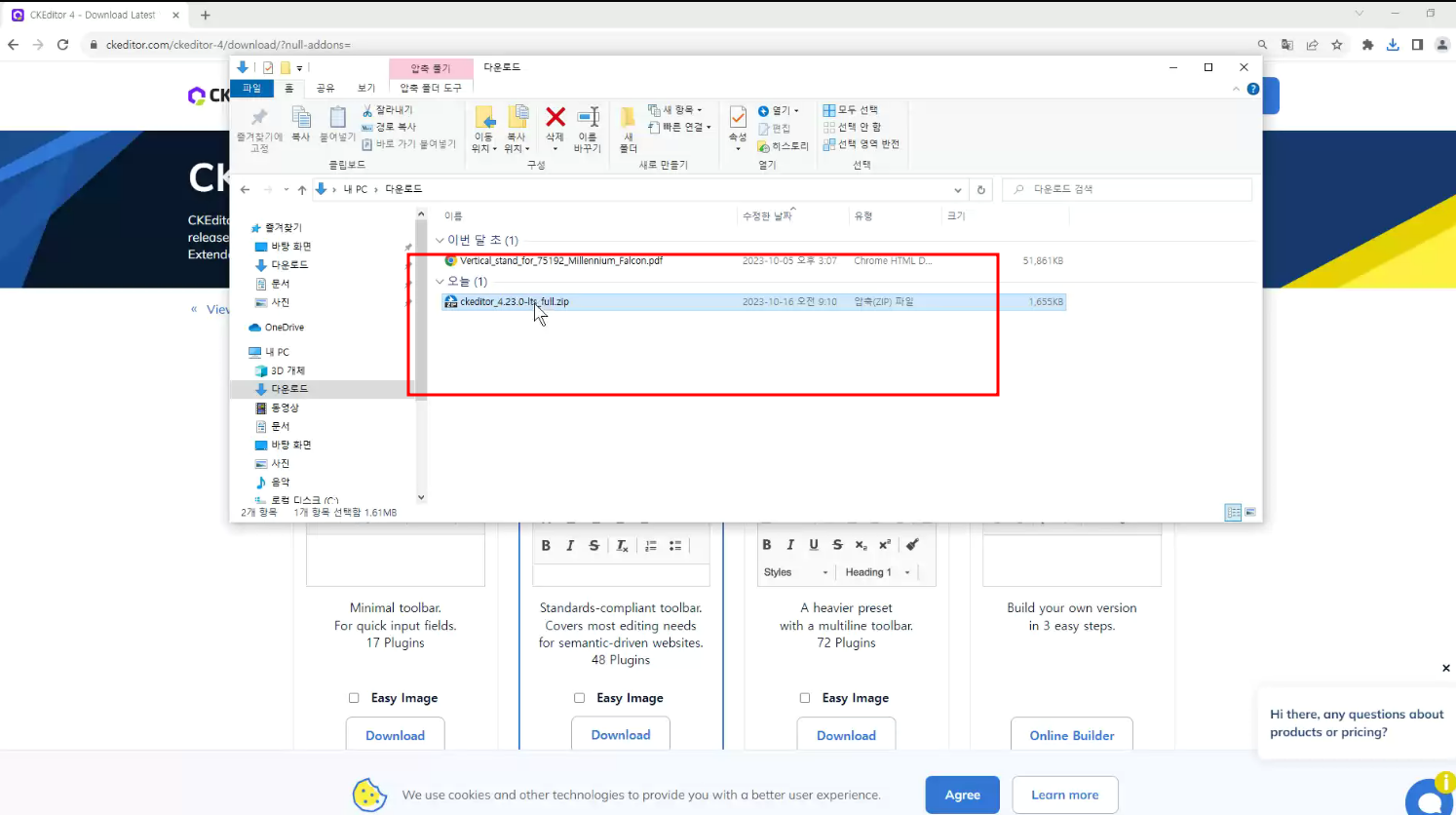The width and height of the screenshot is (1456, 815).
Task: Click the red Delete (삭제) icon
Action: click(555, 118)
